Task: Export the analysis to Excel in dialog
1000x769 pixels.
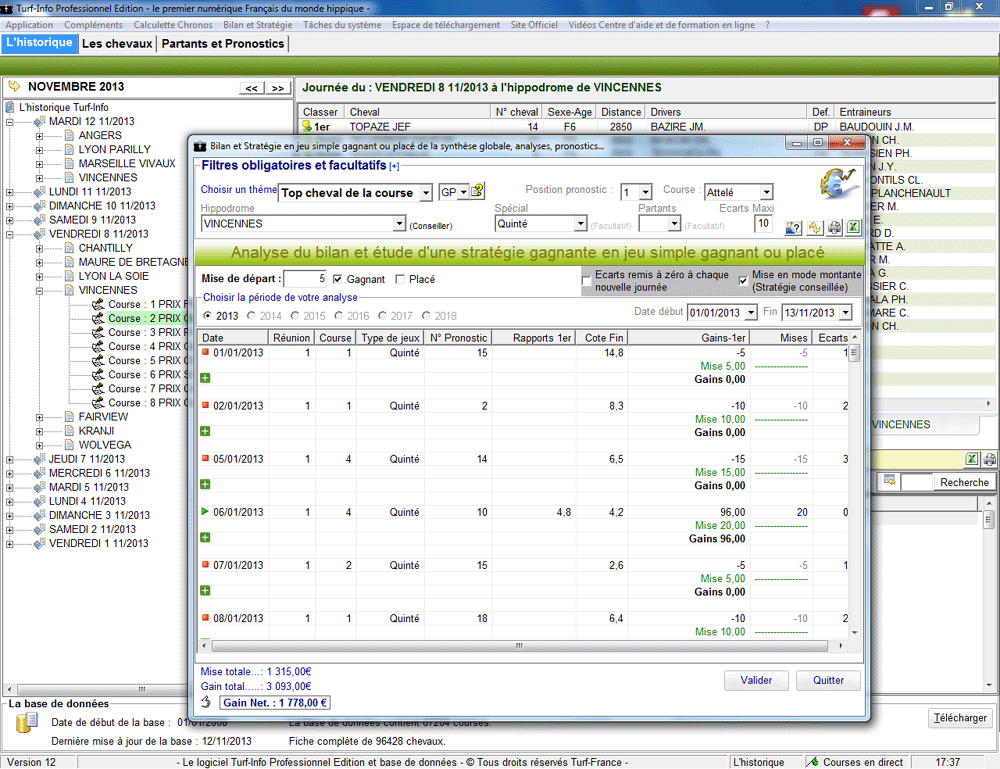Action: pyautogui.click(x=853, y=228)
